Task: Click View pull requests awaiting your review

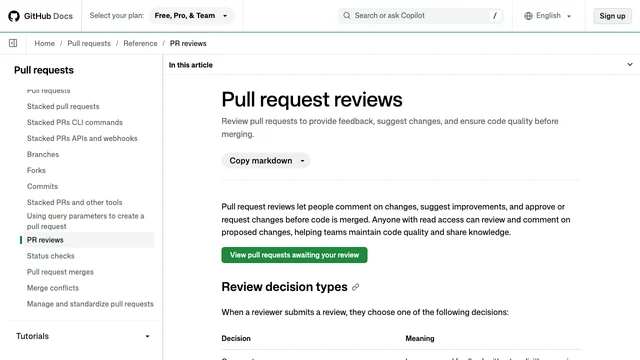Action: (294, 255)
